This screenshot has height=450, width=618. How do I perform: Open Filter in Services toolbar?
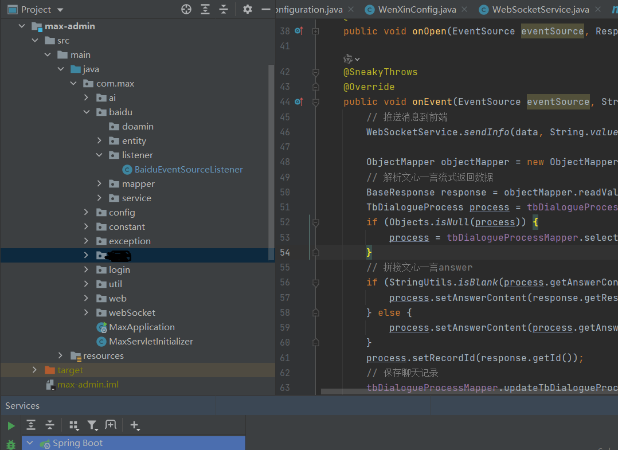pyautogui.click(x=92, y=425)
